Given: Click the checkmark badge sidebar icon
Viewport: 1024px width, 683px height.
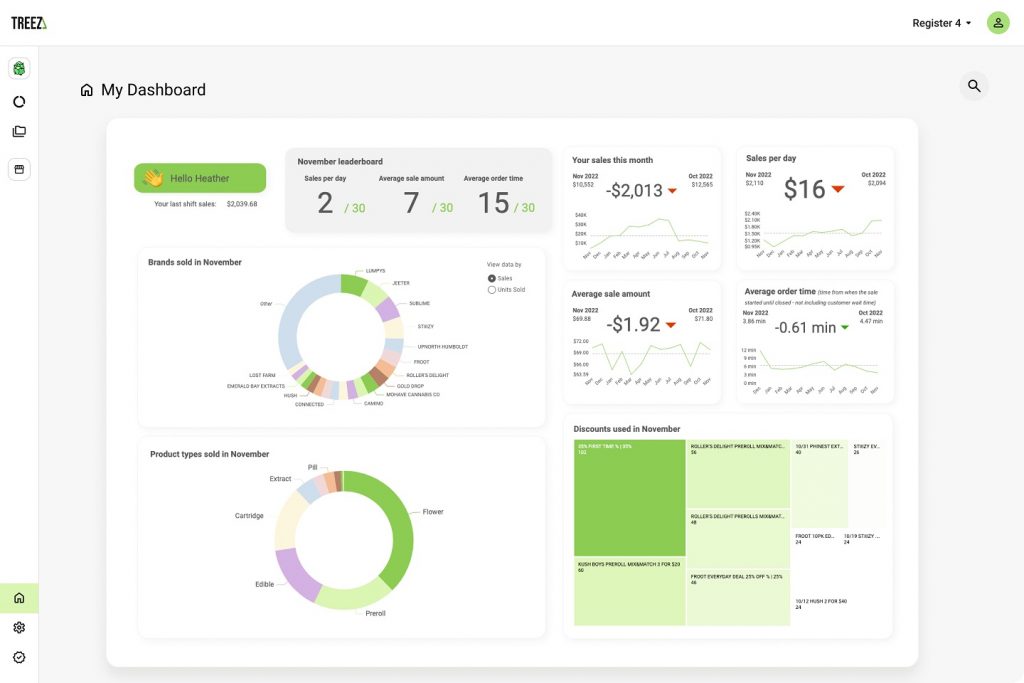Looking at the screenshot, I should [x=19, y=657].
